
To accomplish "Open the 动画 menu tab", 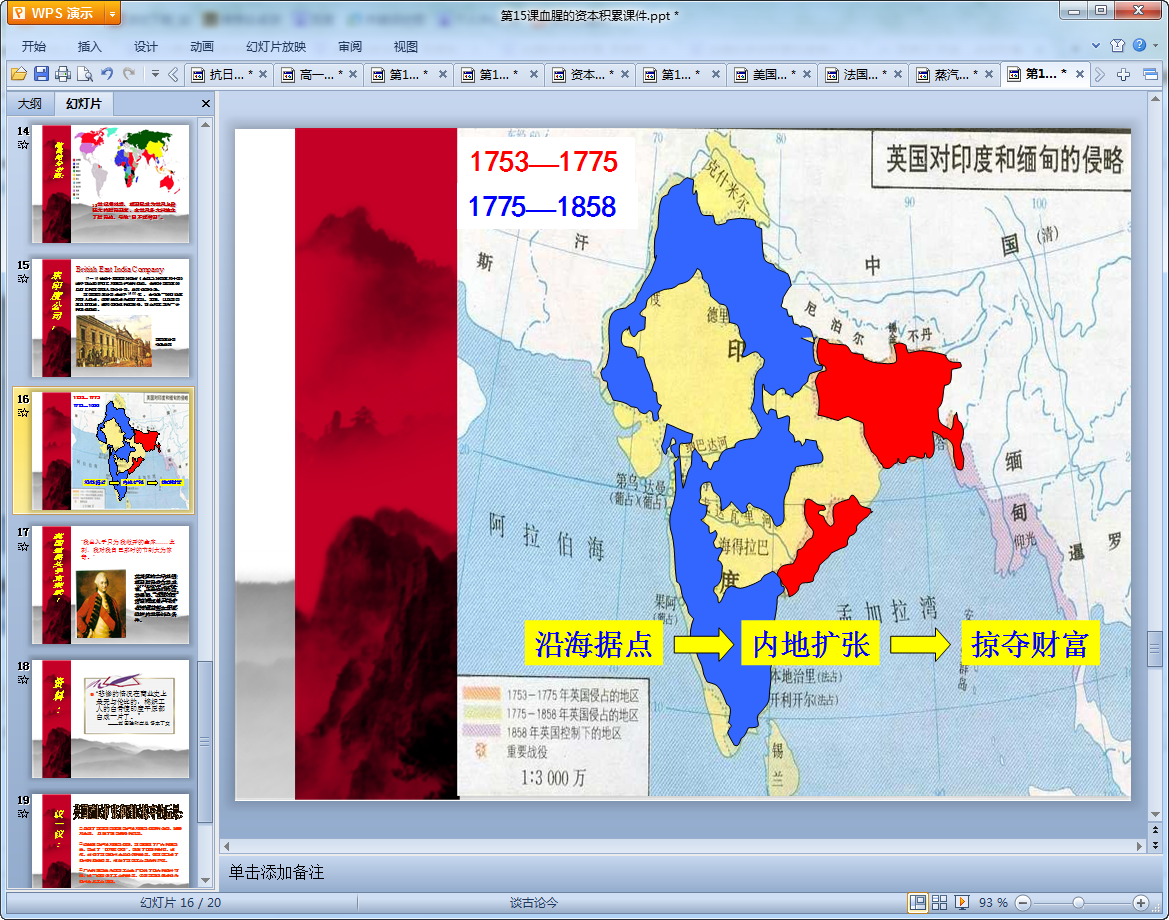I will click(x=201, y=46).
